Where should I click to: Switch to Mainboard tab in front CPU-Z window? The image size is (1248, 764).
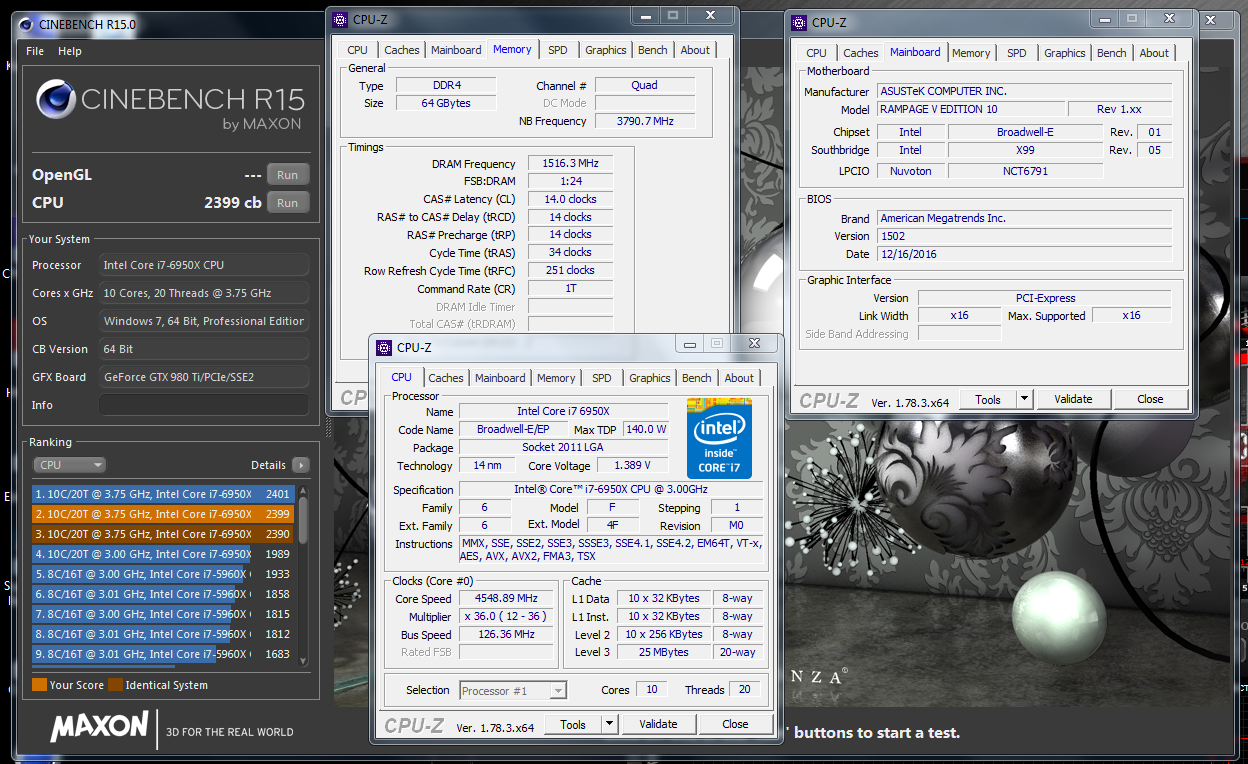point(500,378)
